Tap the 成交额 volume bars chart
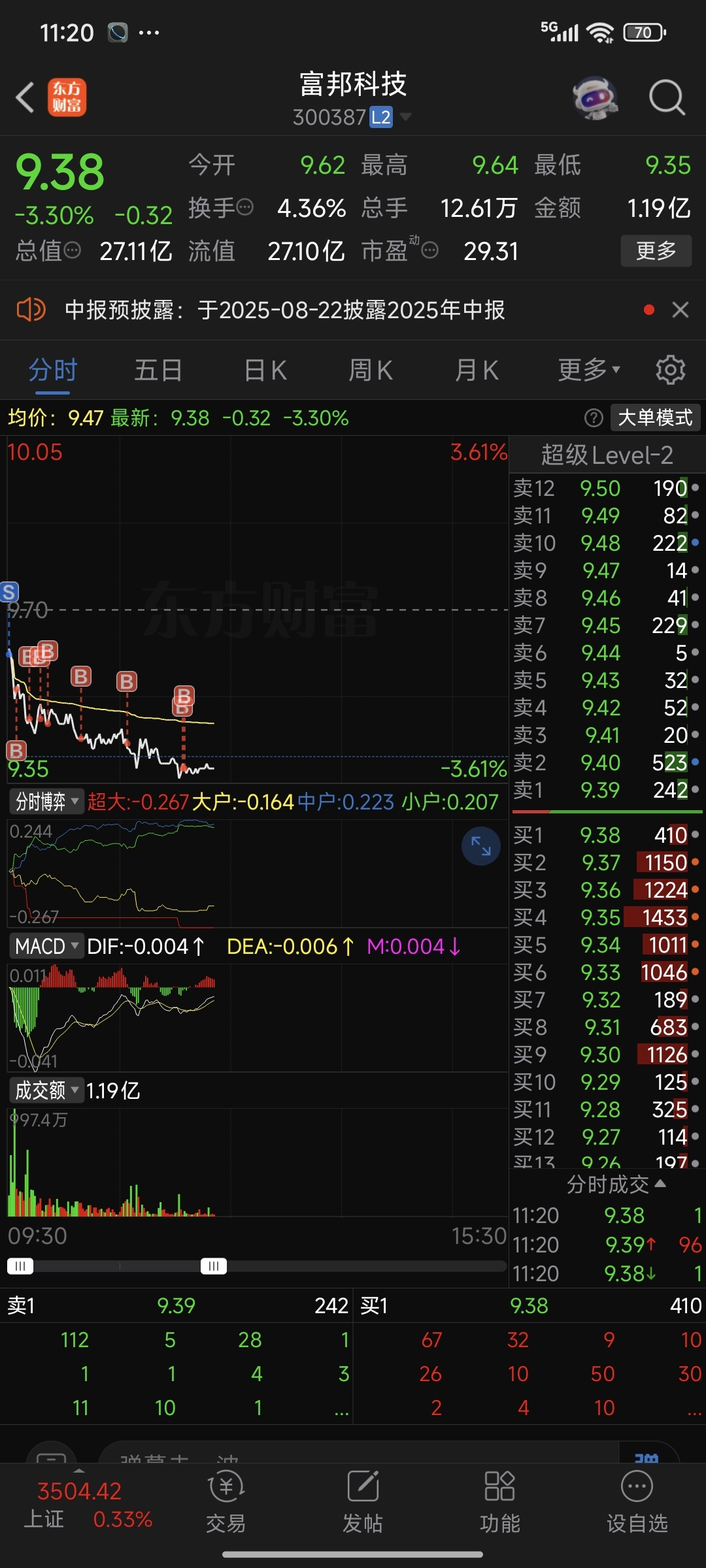 pos(258,1162)
